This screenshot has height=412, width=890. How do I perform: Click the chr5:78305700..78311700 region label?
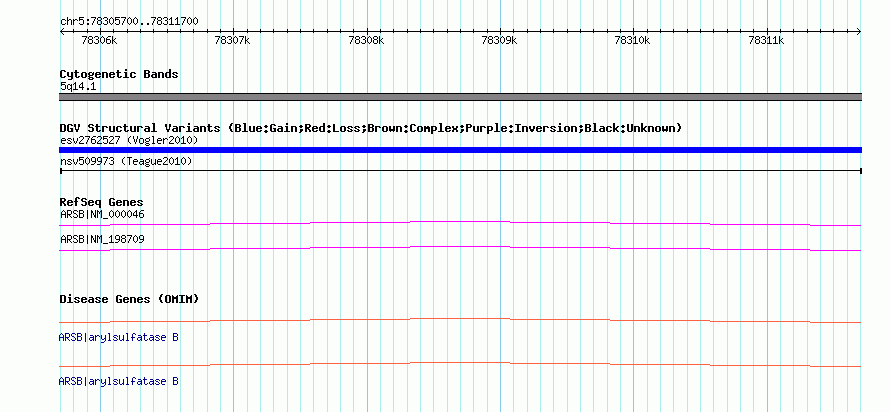(x=129, y=22)
